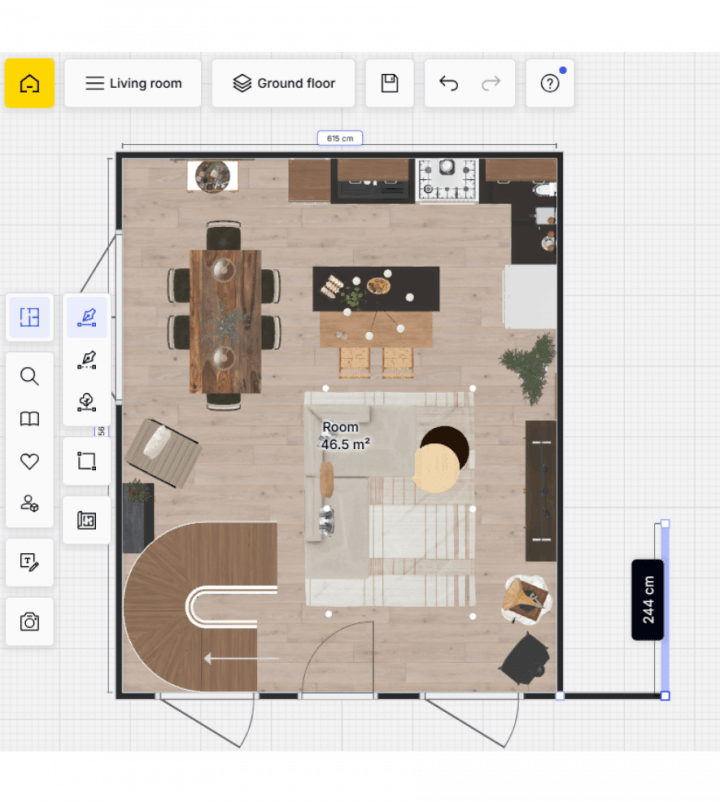Viewport: 720px width, 803px height.
Task: Choose the draw rectangular room tool
Action: 87,461
